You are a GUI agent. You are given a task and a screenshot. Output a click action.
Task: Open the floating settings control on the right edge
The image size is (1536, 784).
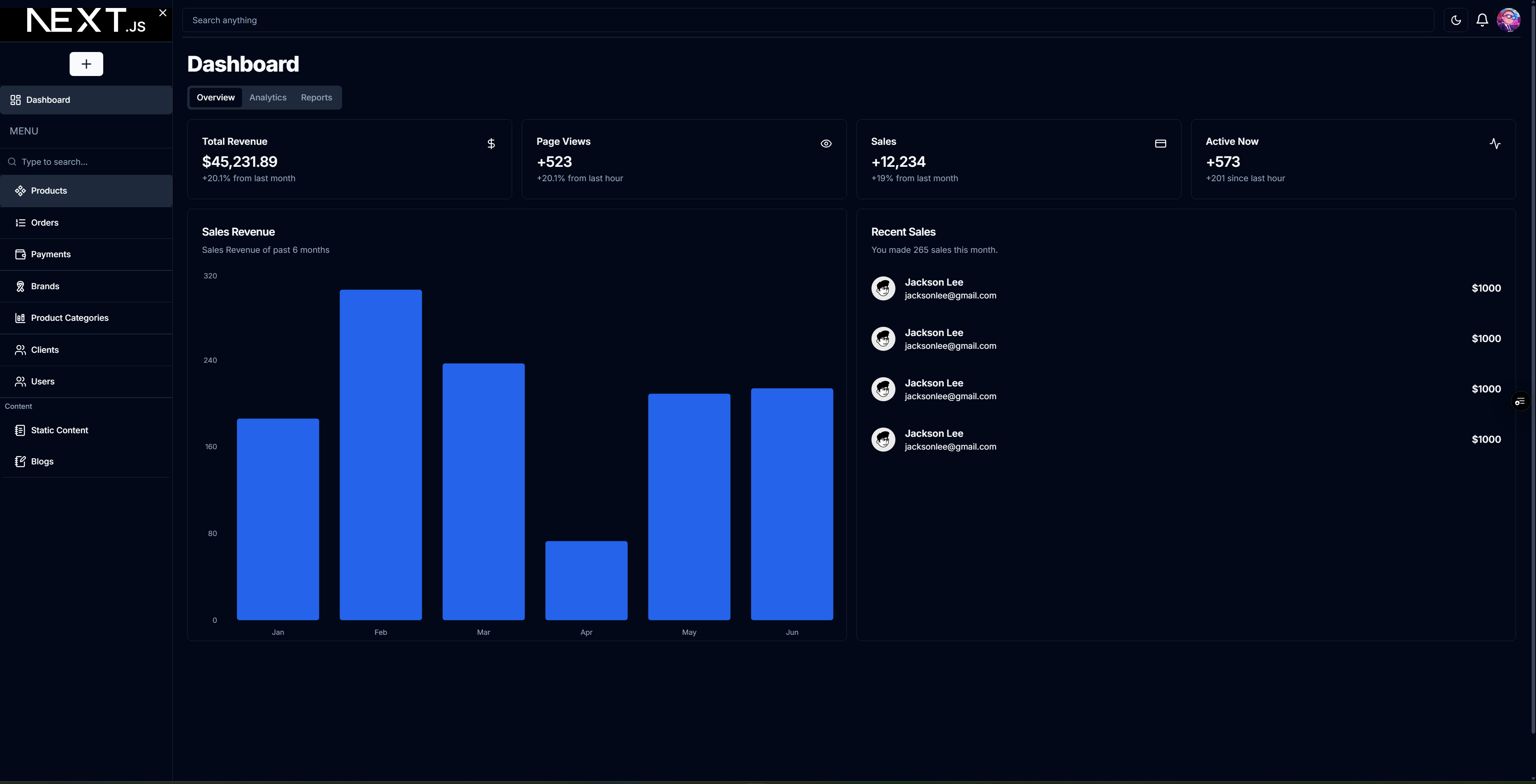(1520, 401)
